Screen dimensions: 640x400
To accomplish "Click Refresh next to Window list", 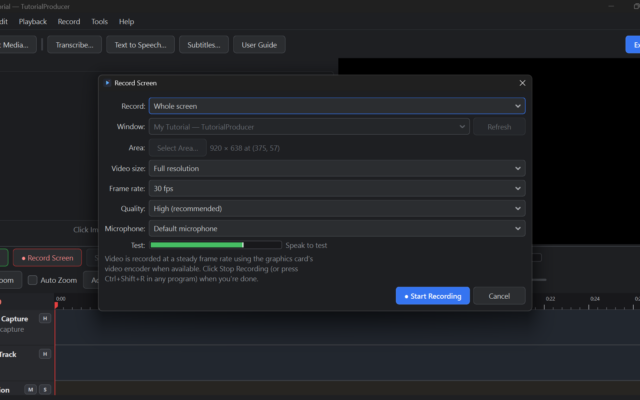I will coord(499,127).
